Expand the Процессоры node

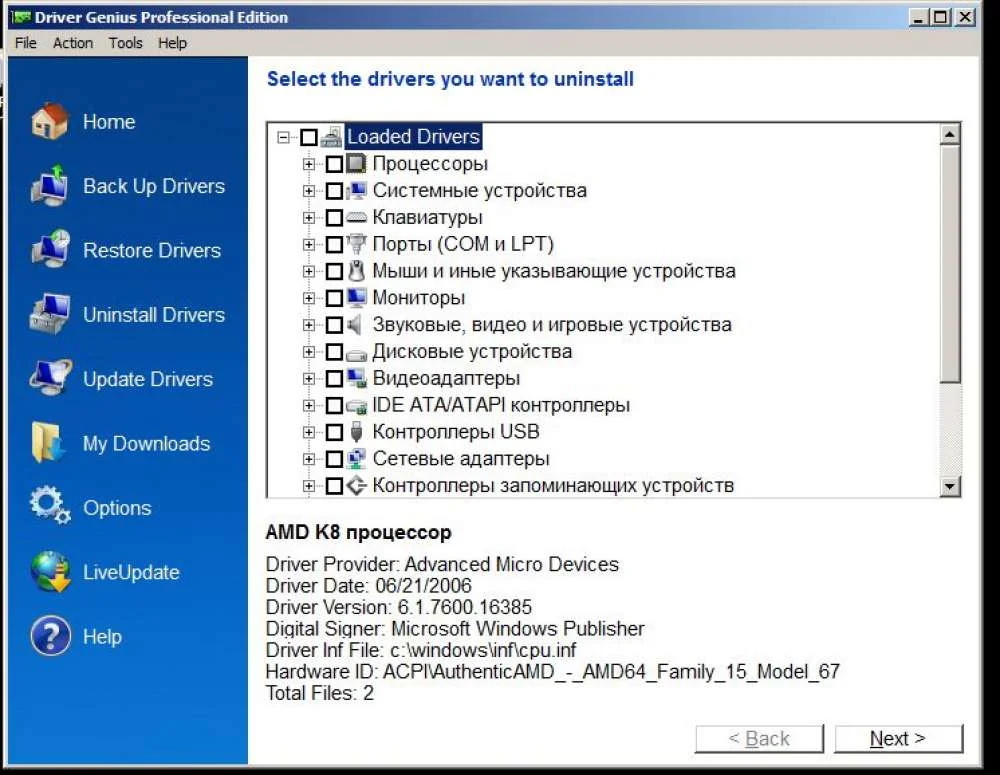coord(309,164)
